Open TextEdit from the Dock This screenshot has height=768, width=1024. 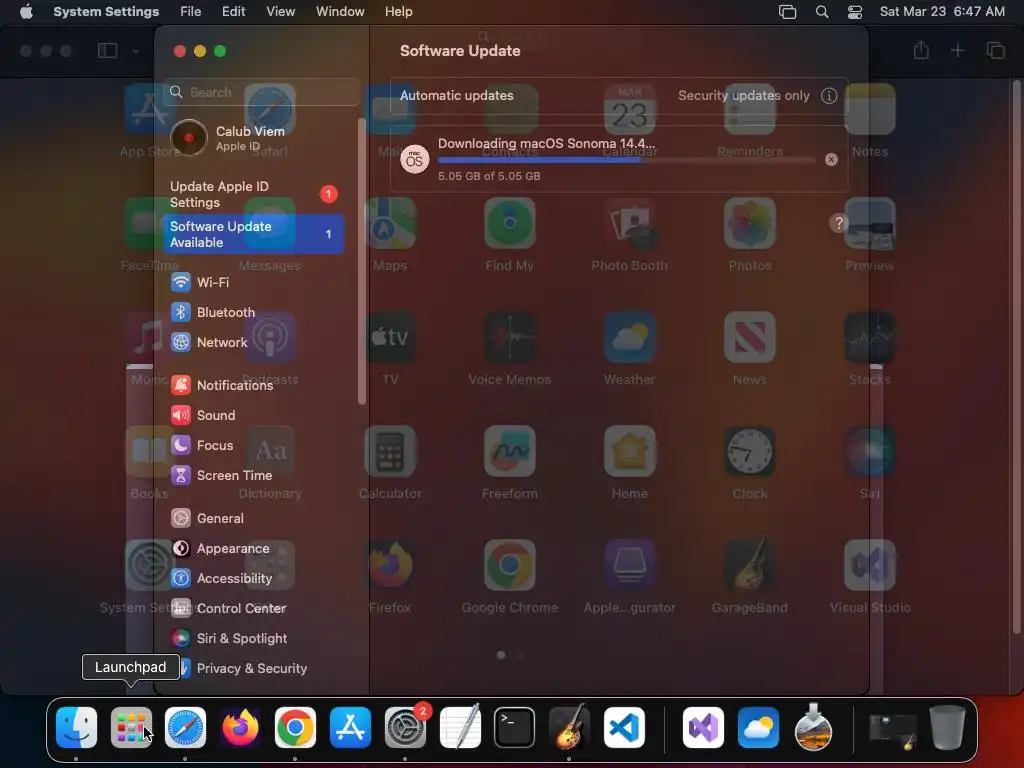tap(460, 727)
